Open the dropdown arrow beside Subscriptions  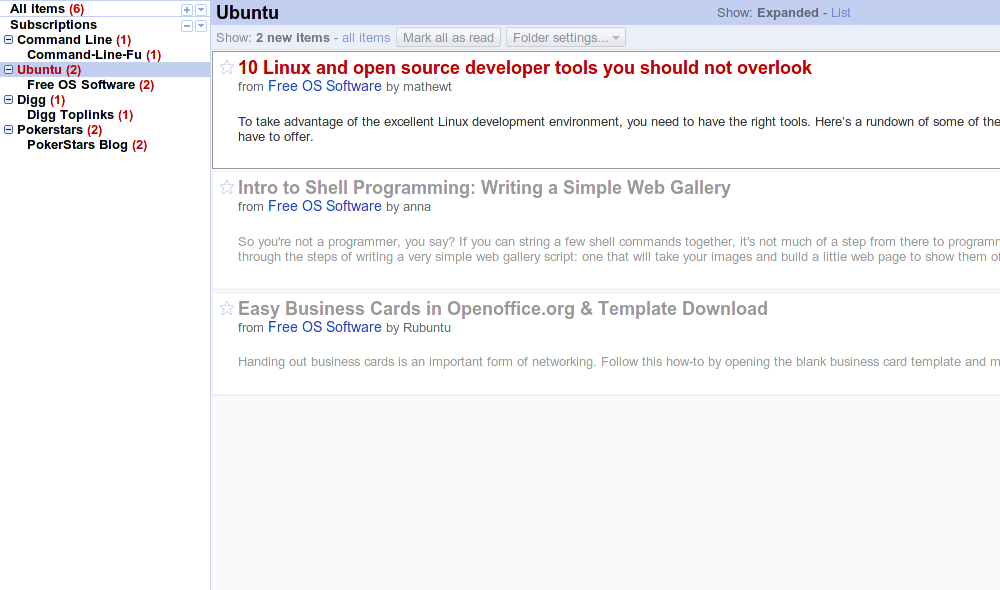click(201, 26)
